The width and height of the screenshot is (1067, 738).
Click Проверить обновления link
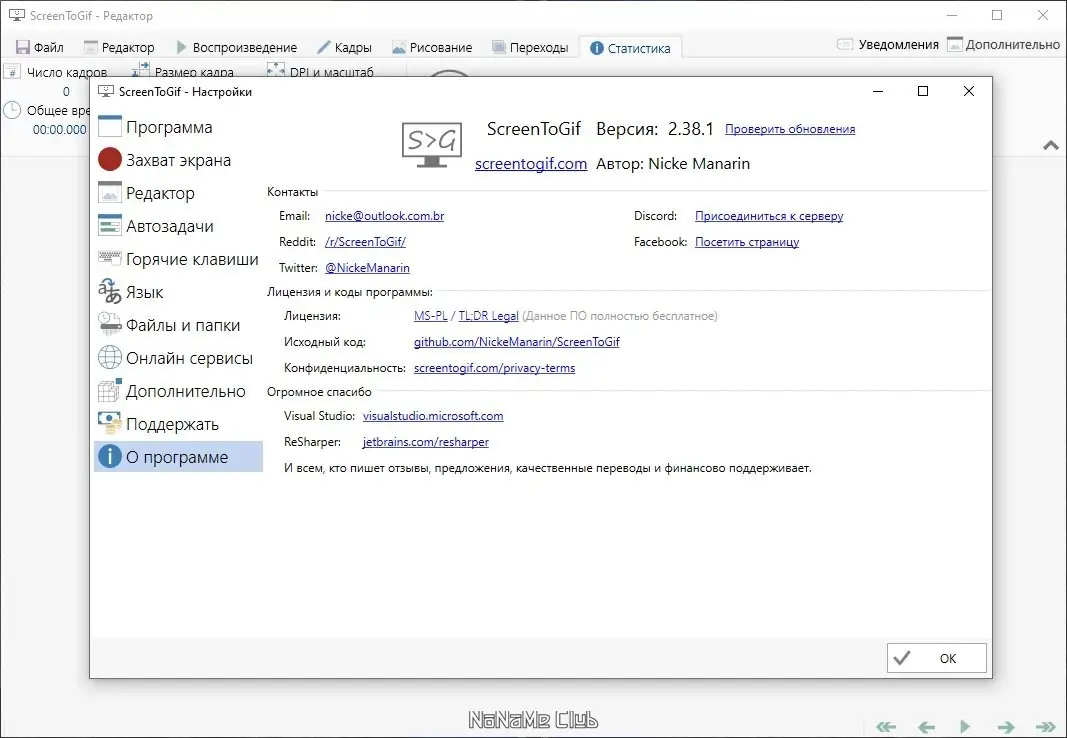(x=790, y=129)
